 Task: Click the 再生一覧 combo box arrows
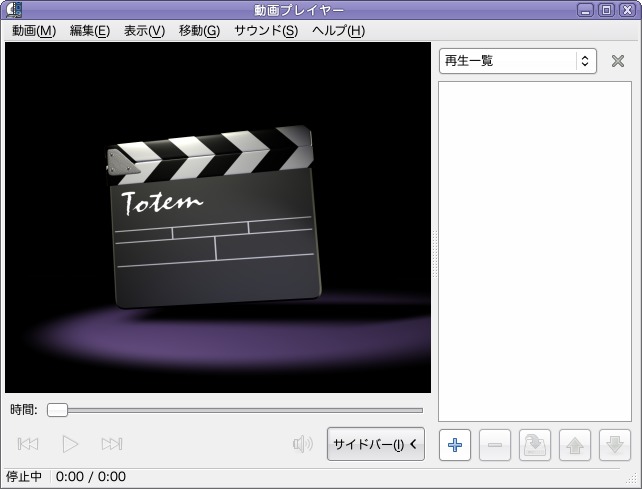point(585,61)
